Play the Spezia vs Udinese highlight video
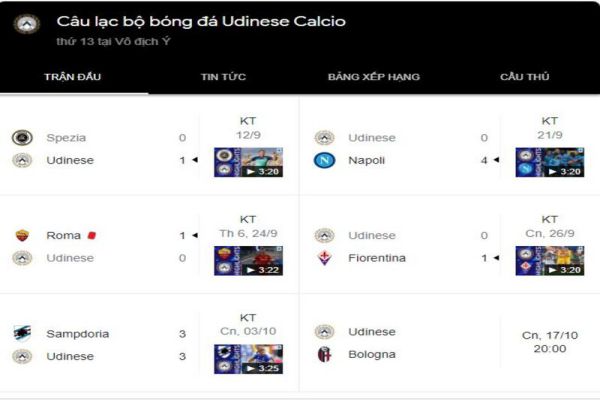 (x=249, y=162)
